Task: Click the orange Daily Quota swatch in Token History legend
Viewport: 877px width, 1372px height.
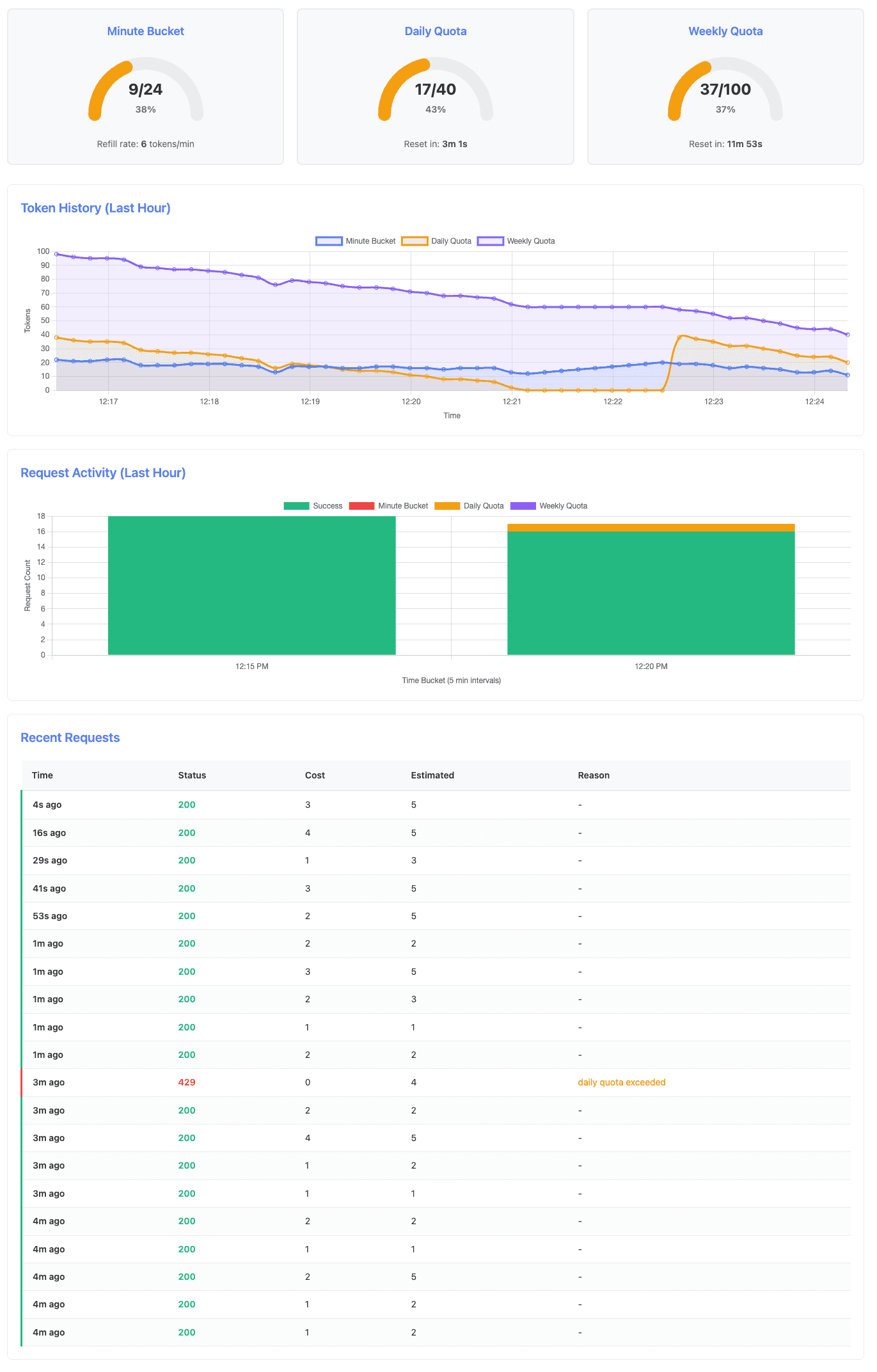Action: (414, 241)
